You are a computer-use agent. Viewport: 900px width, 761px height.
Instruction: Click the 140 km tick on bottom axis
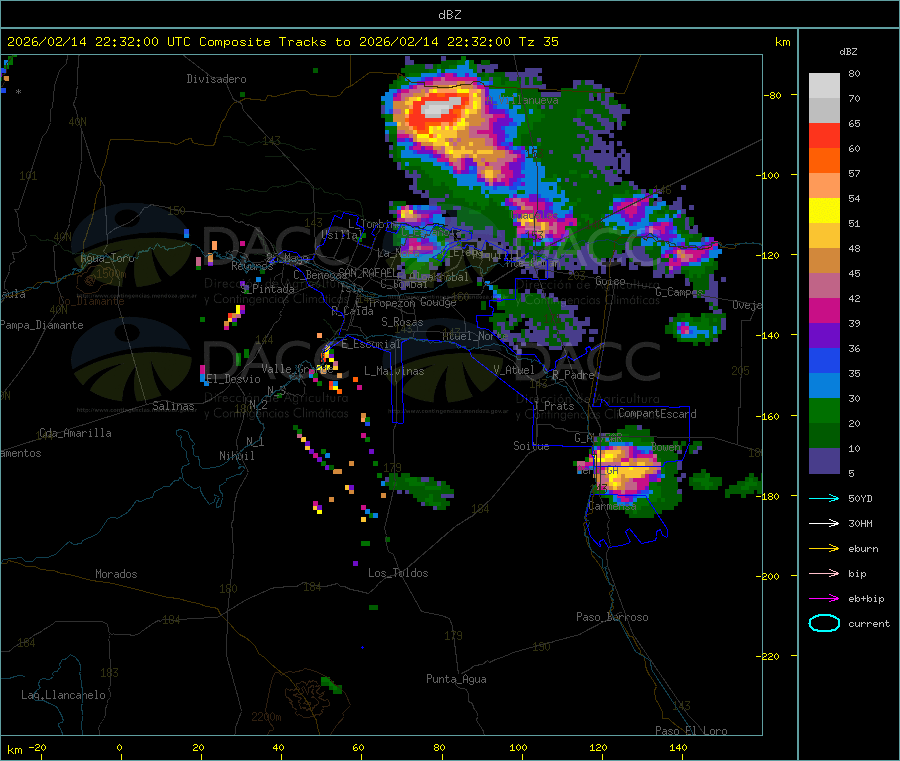(x=678, y=747)
